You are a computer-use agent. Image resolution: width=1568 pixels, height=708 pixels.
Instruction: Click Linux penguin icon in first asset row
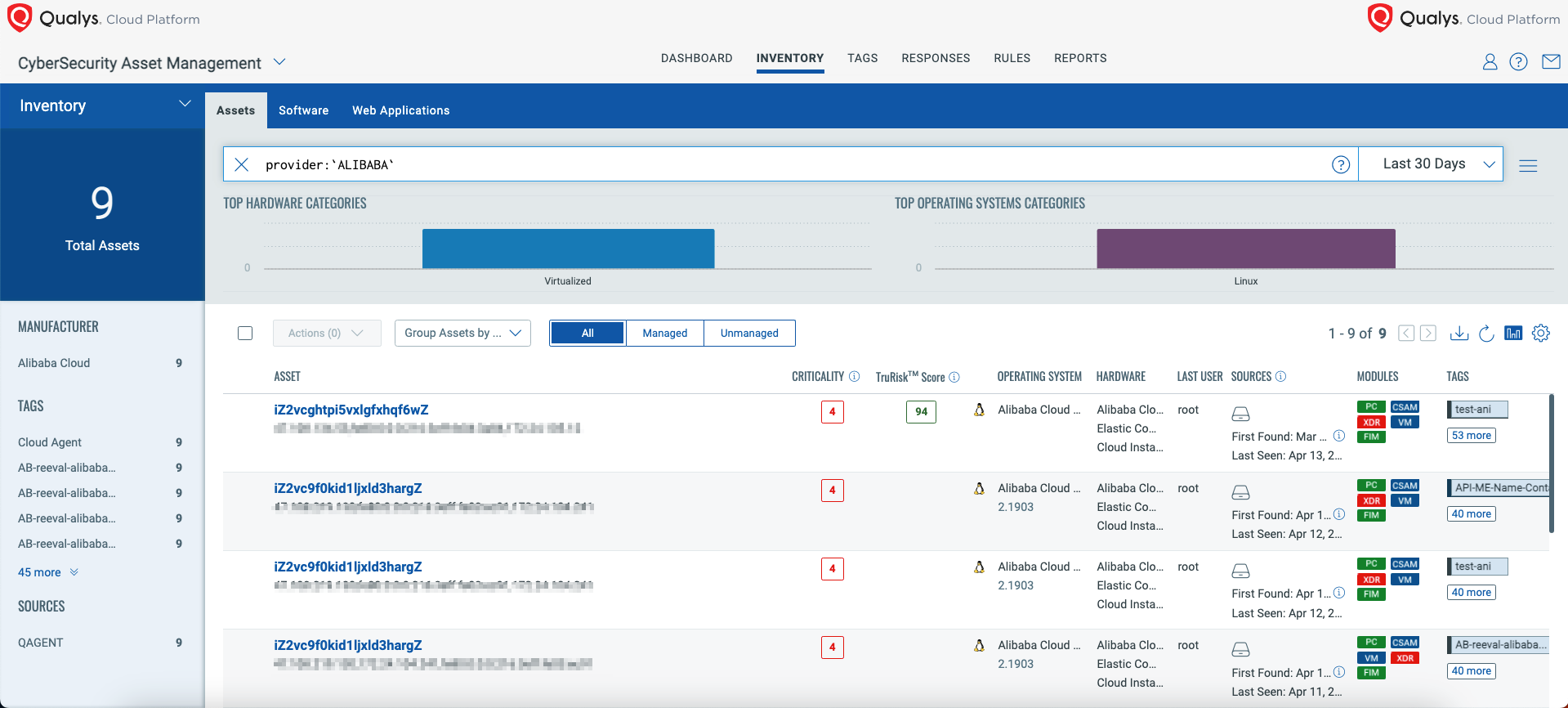[x=979, y=410]
